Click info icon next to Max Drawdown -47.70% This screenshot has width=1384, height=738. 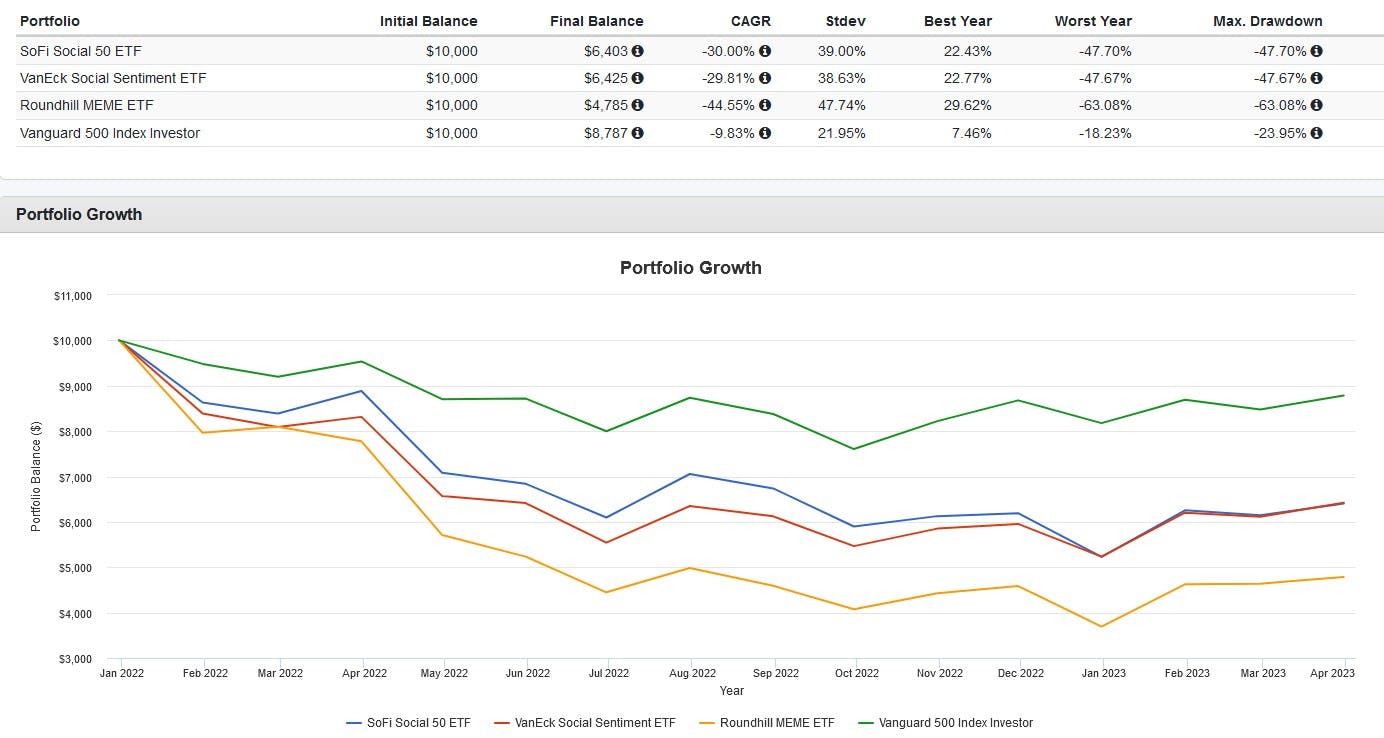pyautogui.click(x=1317, y=51)
